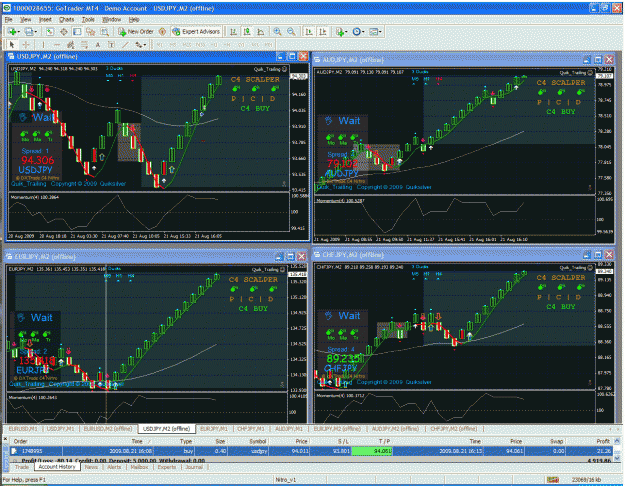This screenshot has height=486, width=625.
Task: Click the connection status bars icon
Action: tap(552, 480)
